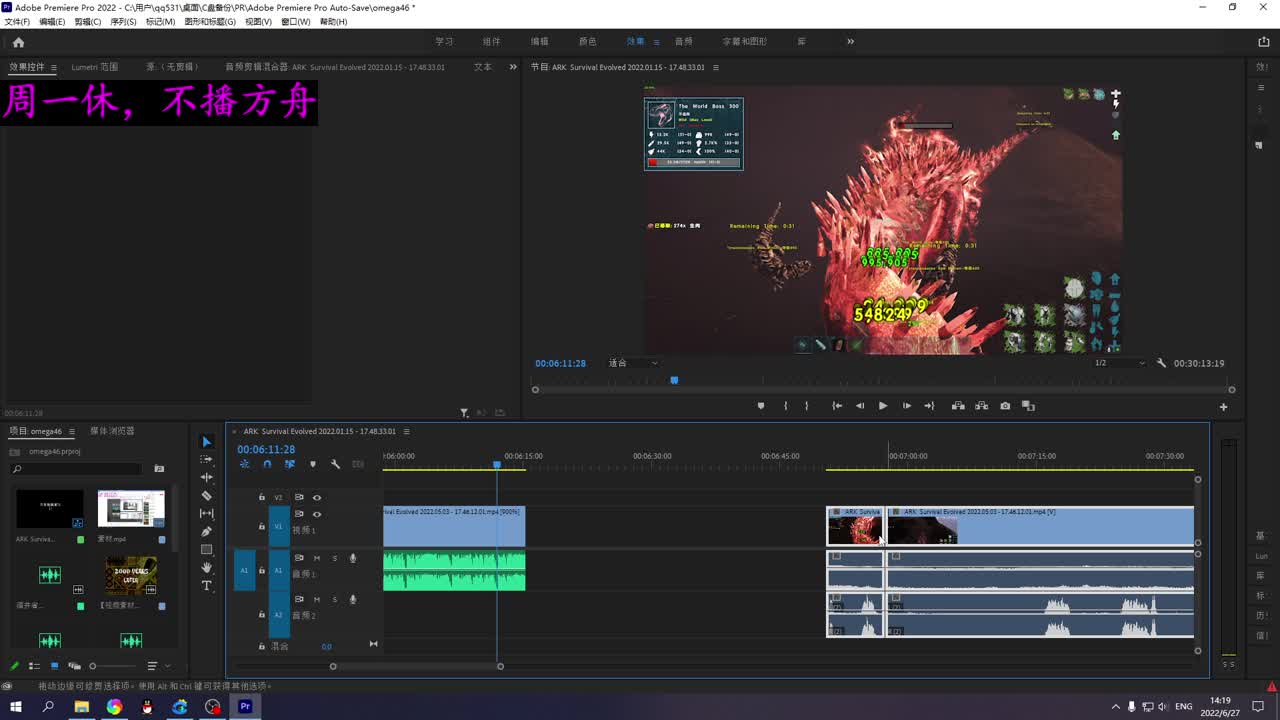
Task: Switch project panel to icon view
Action: (x=55, y=666)
